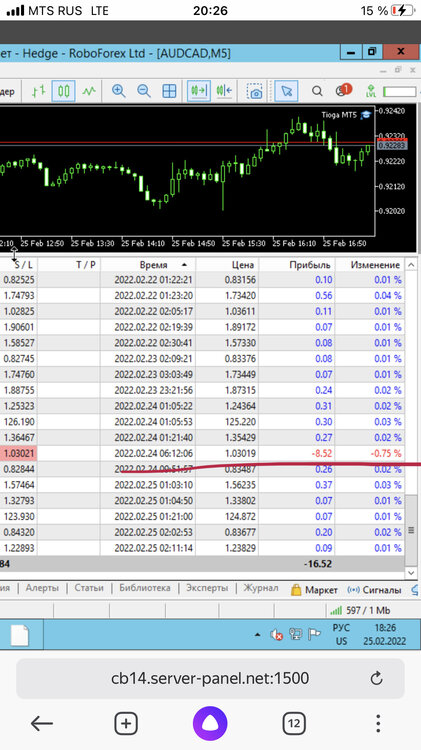Click the flag Action Center tray icon
The height and width of the screenshot is (750, 421).
tap(314, 635)
